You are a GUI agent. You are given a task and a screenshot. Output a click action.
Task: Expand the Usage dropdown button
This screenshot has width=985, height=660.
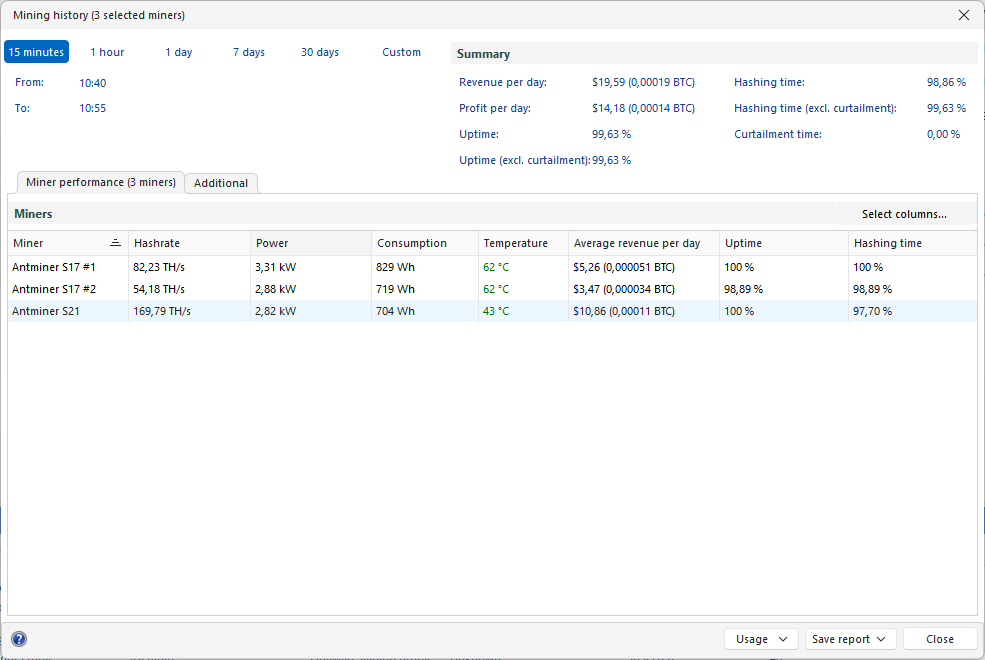click(x=761, y=639)
